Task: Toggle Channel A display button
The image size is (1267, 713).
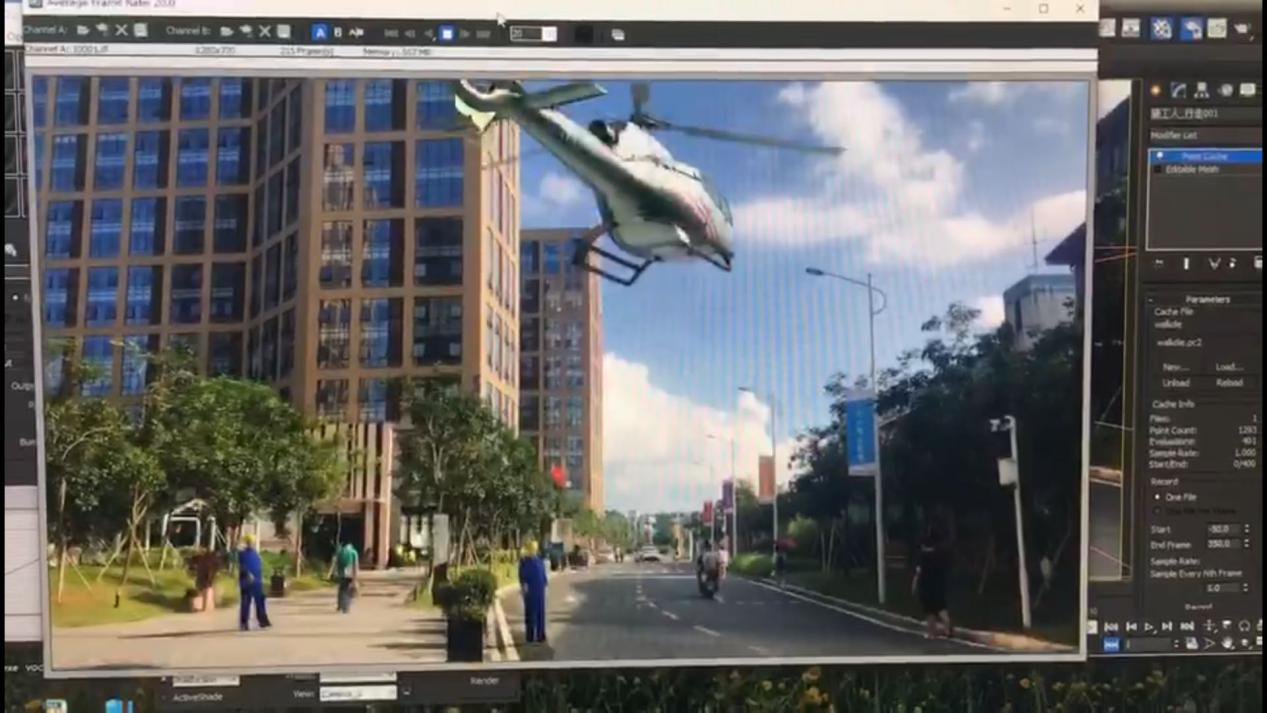Action: click(319, 33)
